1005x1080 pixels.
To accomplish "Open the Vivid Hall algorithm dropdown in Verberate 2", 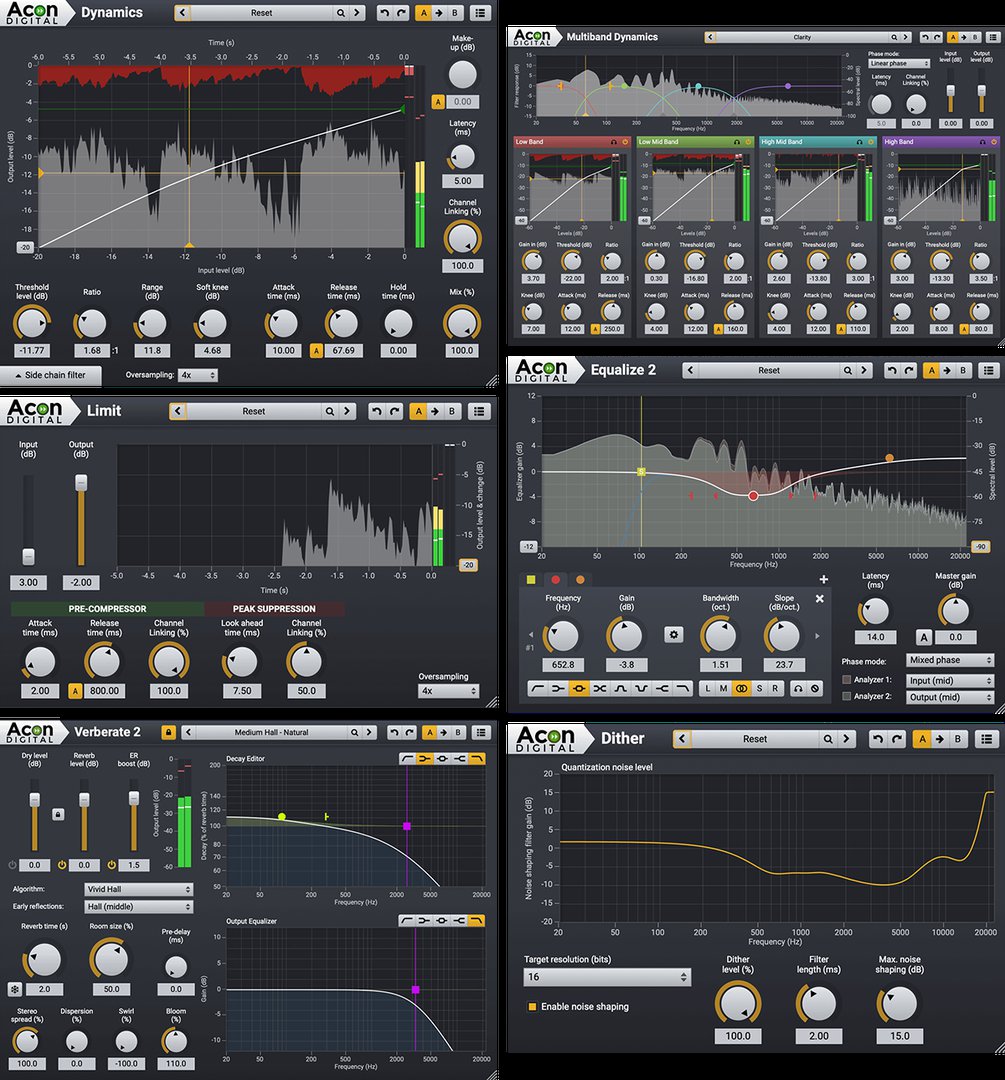I will point(138,888).
